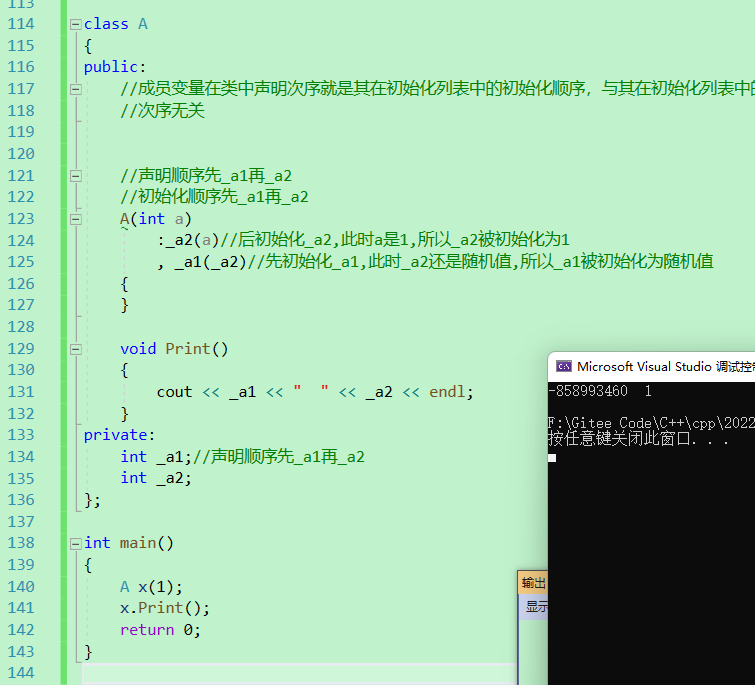755x685 pixels.
Task: Click comment '//初始化顺序先_a1再_a2' on line 122
Action: pos(214,197)
